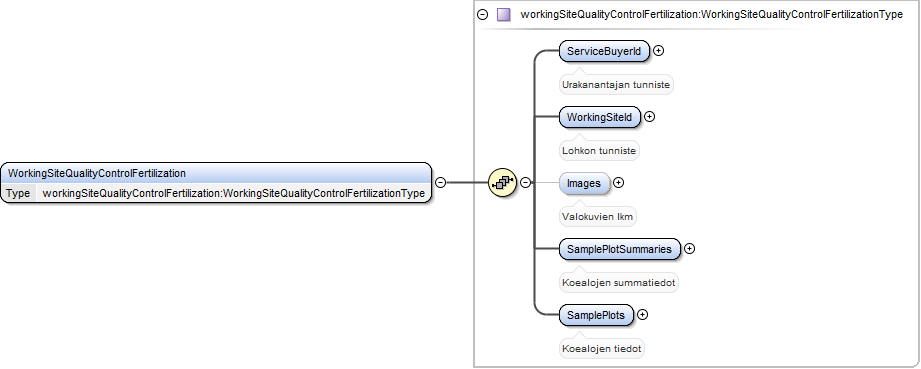The image size is (921, 369).
Task: Collapse the WorkingSiteQualityControlFertilization root element
Action: coord(440,183)
